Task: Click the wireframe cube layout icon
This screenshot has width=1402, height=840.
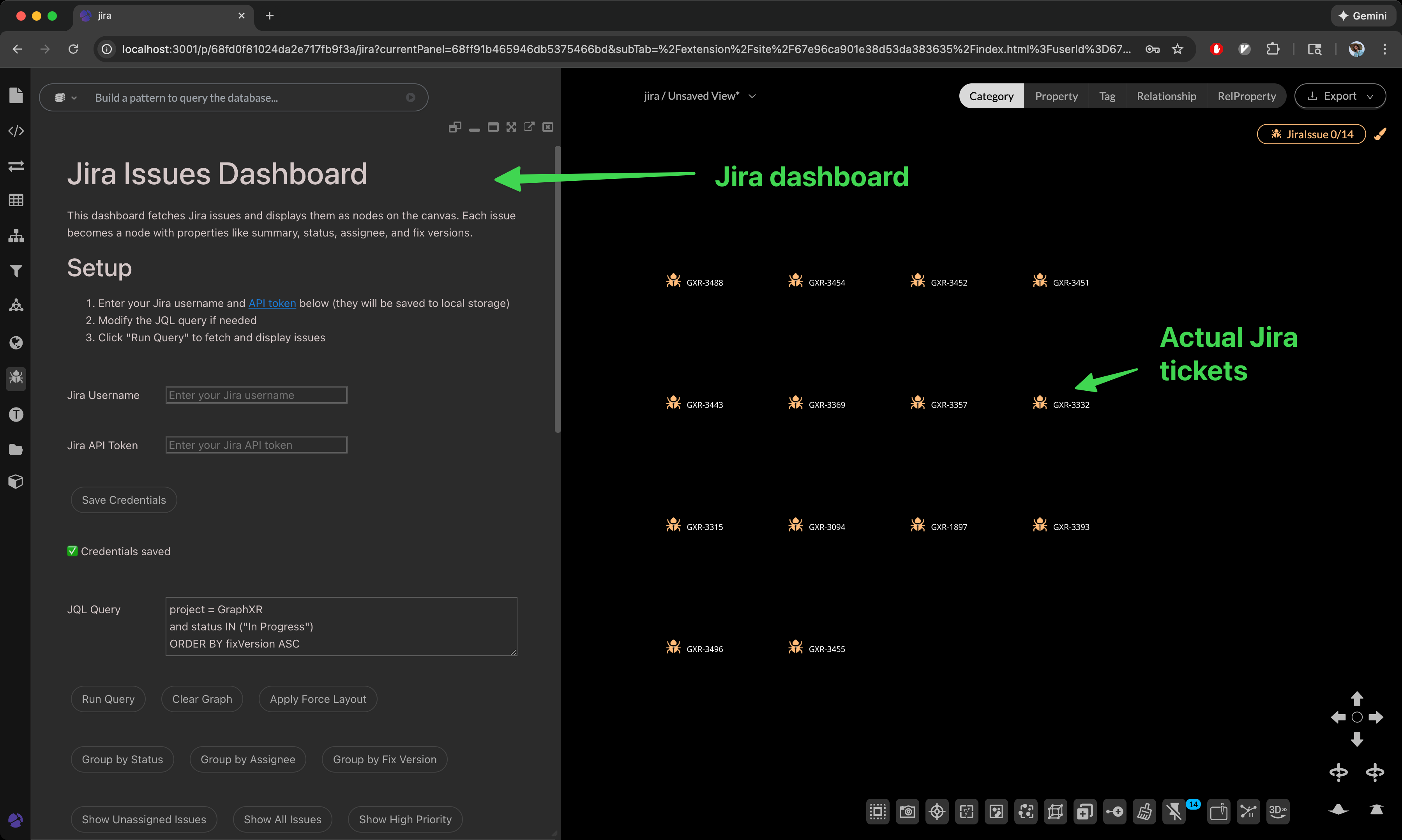Action: tap(1055, 812)
